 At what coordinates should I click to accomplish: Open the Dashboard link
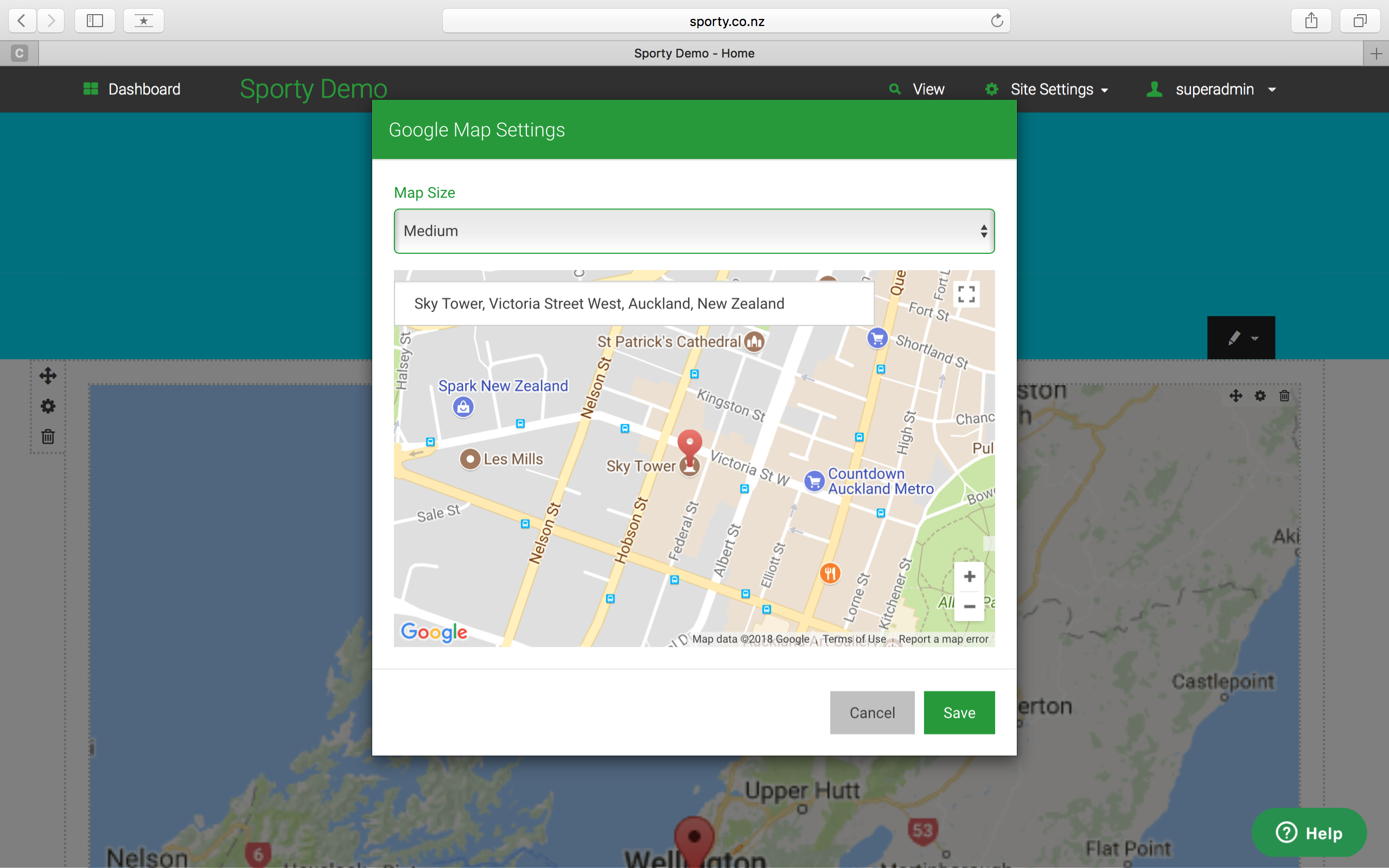132,89
